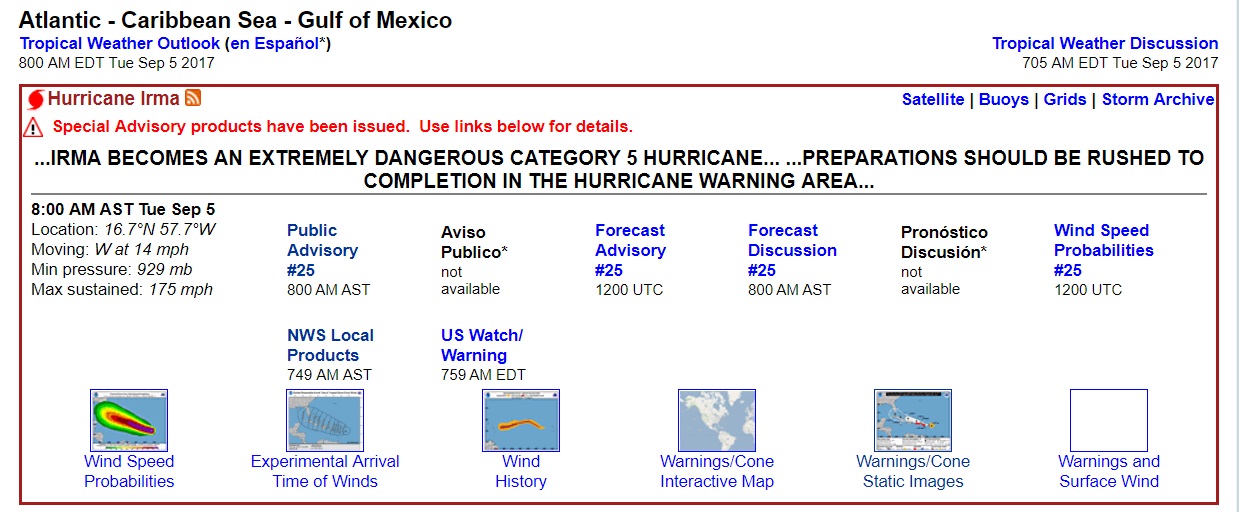
Task: Click the Pronóstico Discusión label text
Action: coord(944,242)
